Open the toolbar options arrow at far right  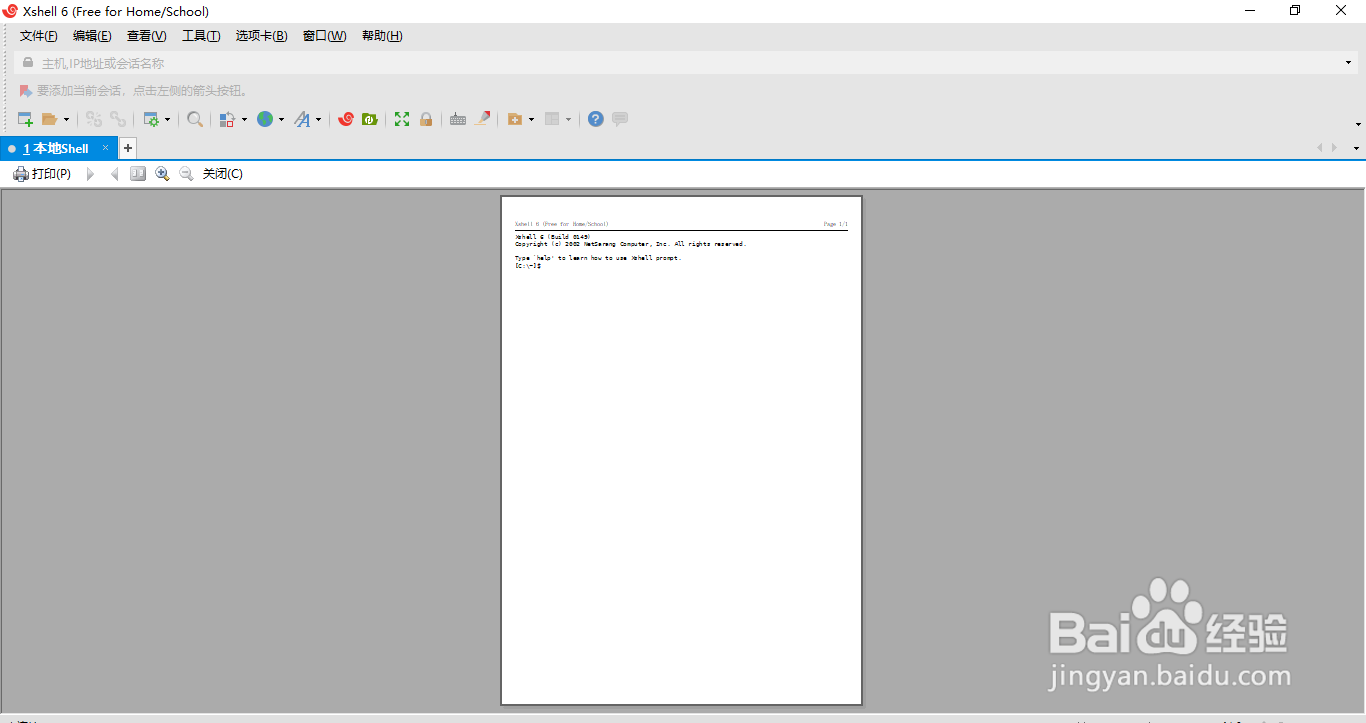coord(1358,124)
